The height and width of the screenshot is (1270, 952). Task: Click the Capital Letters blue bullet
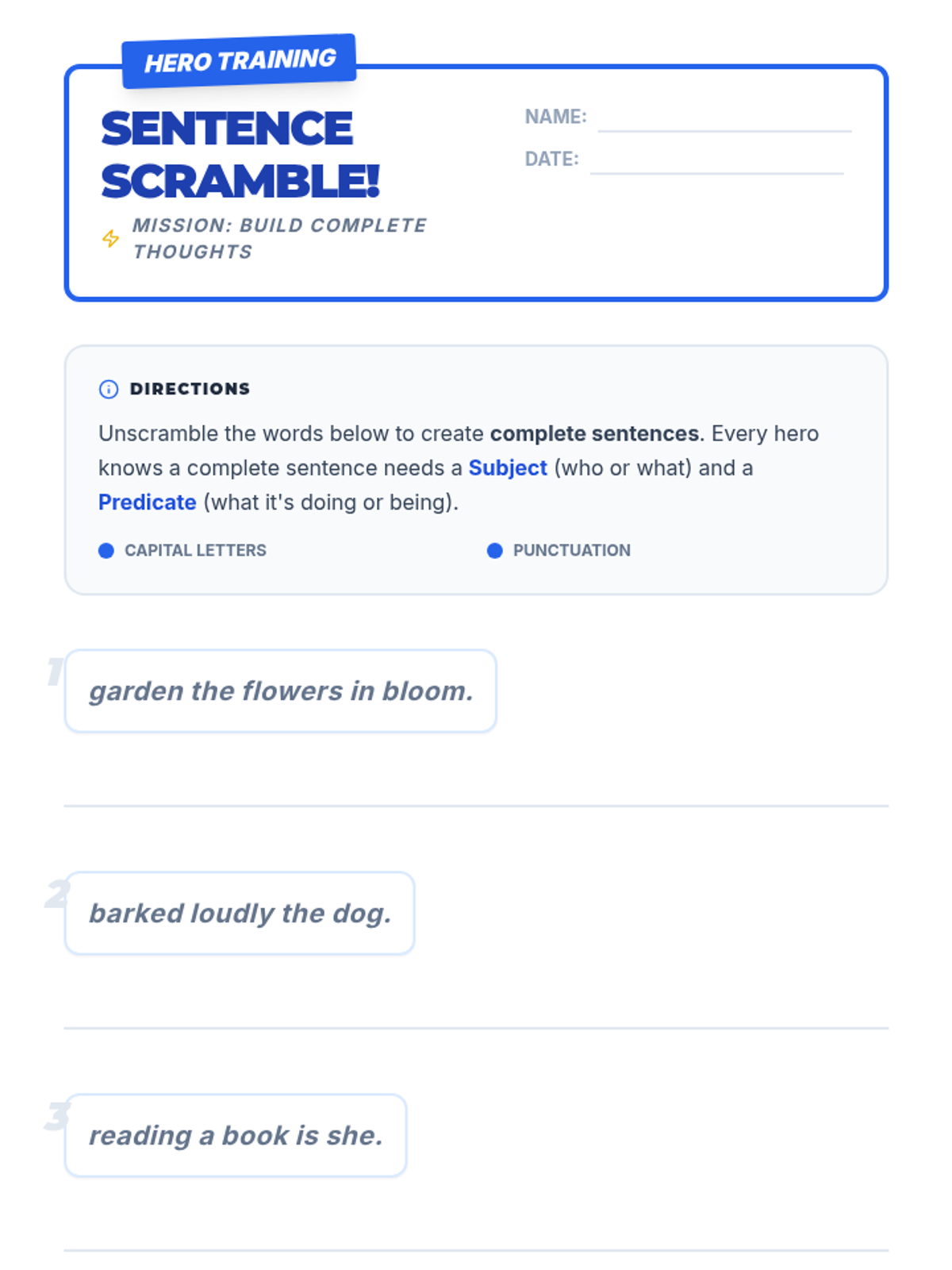(106, 551)
